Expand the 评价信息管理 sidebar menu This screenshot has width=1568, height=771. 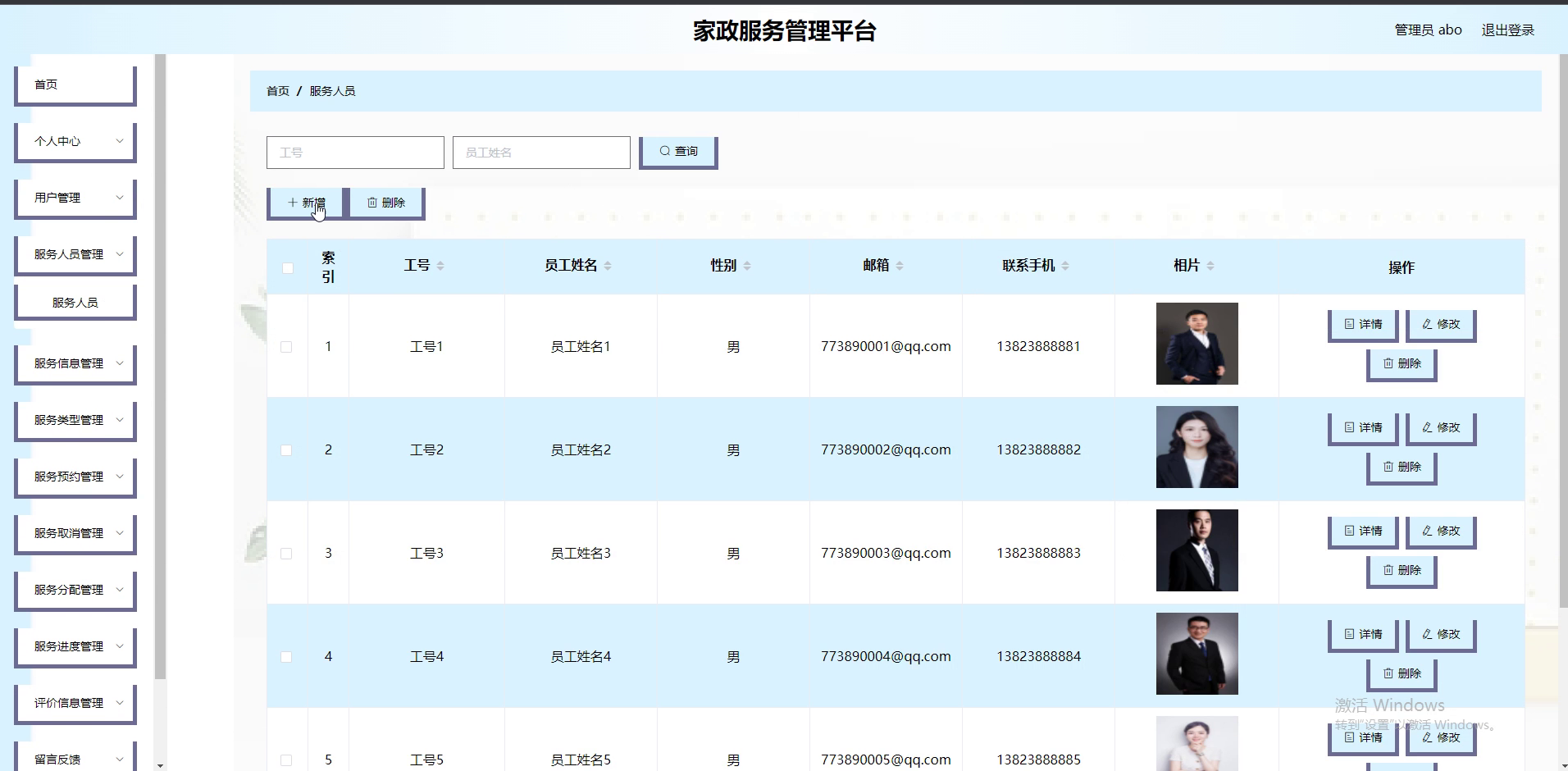[x=75, y=704]
